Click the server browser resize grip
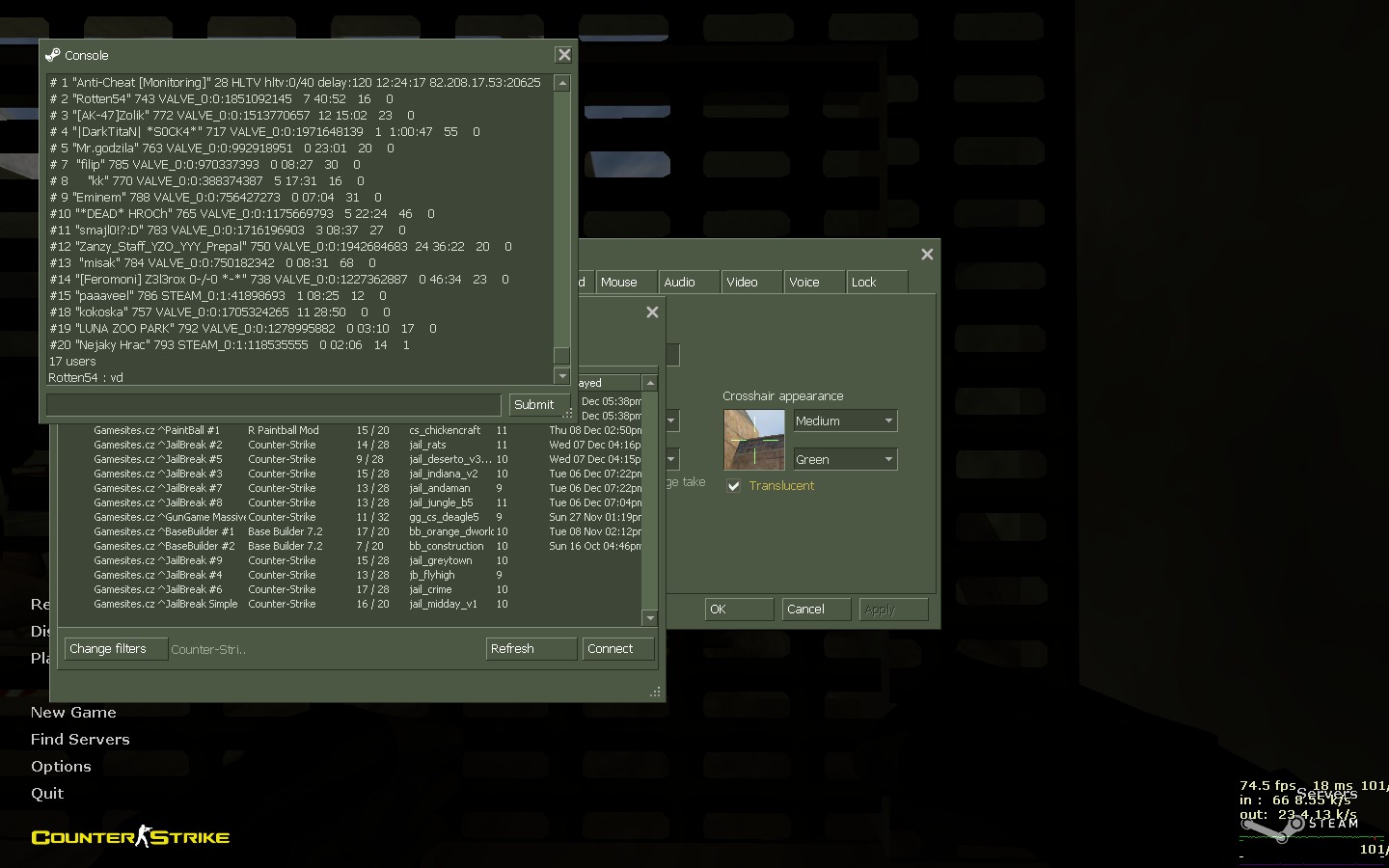This screenshot has height=868, width=1389. click(x=656, y=692)
